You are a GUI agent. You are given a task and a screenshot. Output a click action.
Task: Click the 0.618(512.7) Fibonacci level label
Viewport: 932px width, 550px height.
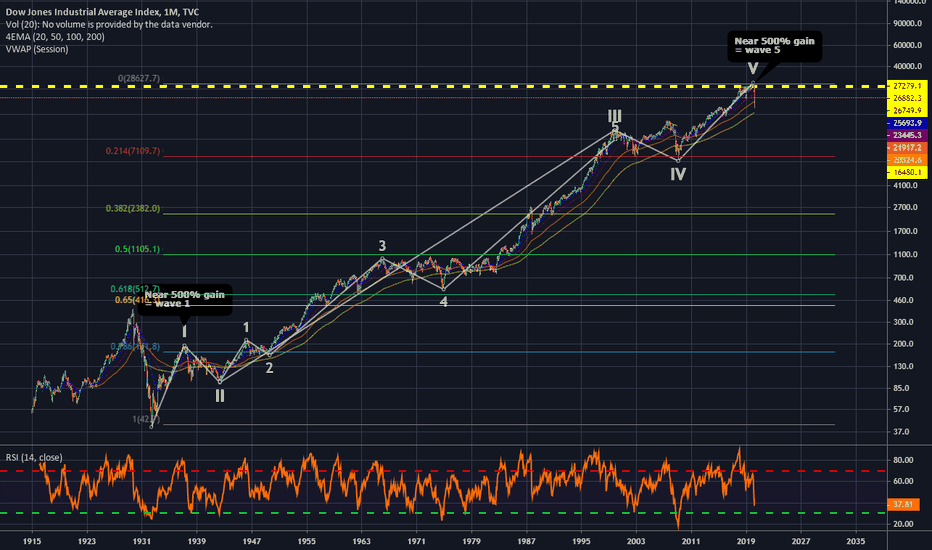pos(135,289)
